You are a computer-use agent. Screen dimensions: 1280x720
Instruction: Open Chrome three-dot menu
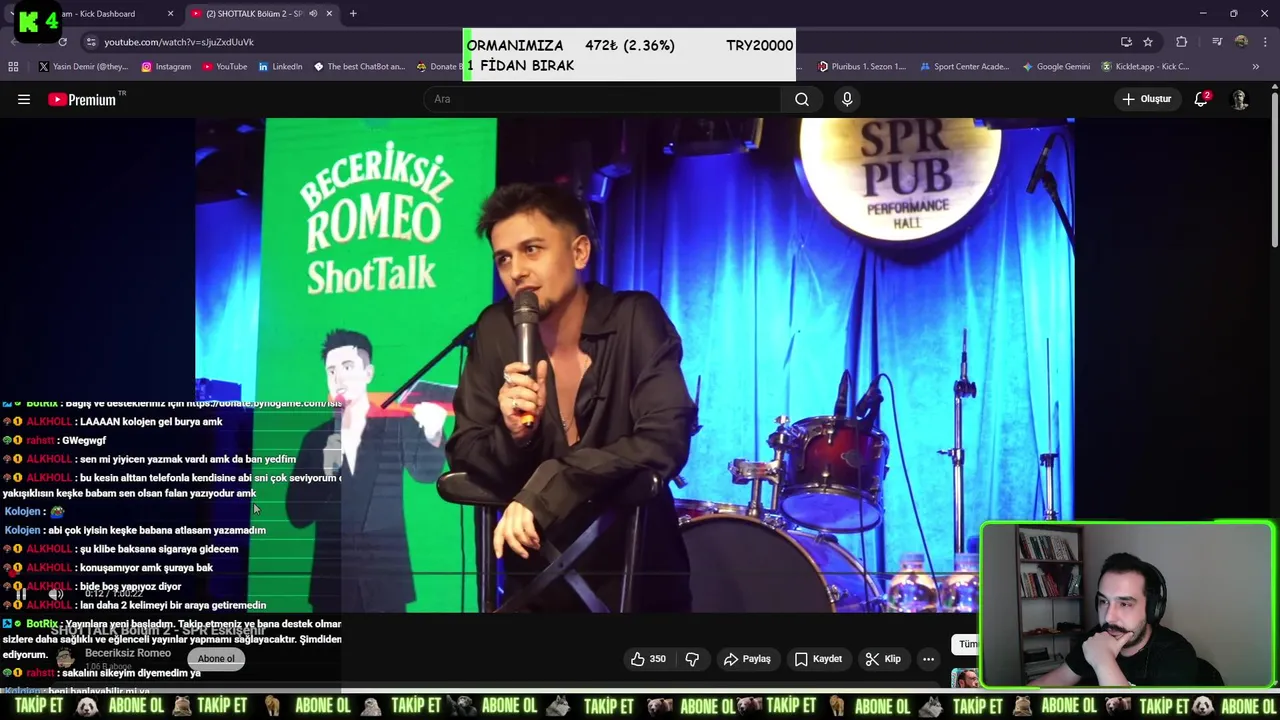pyautogui.click(x=1264, y=42)
